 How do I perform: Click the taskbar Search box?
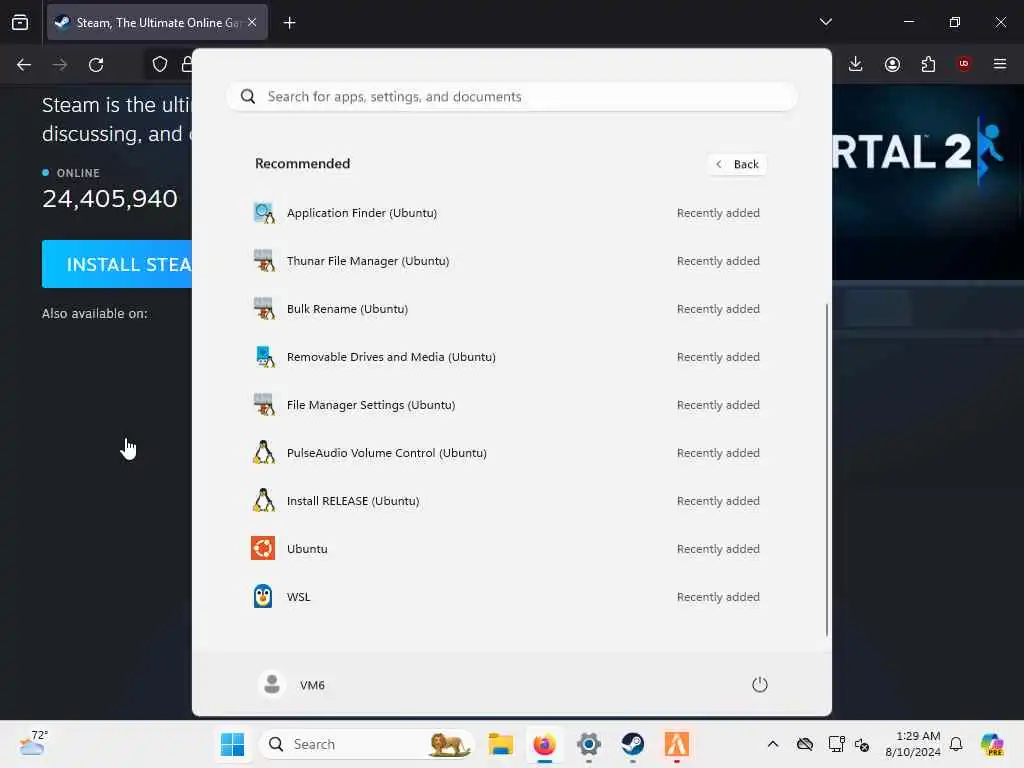(367, 744)
